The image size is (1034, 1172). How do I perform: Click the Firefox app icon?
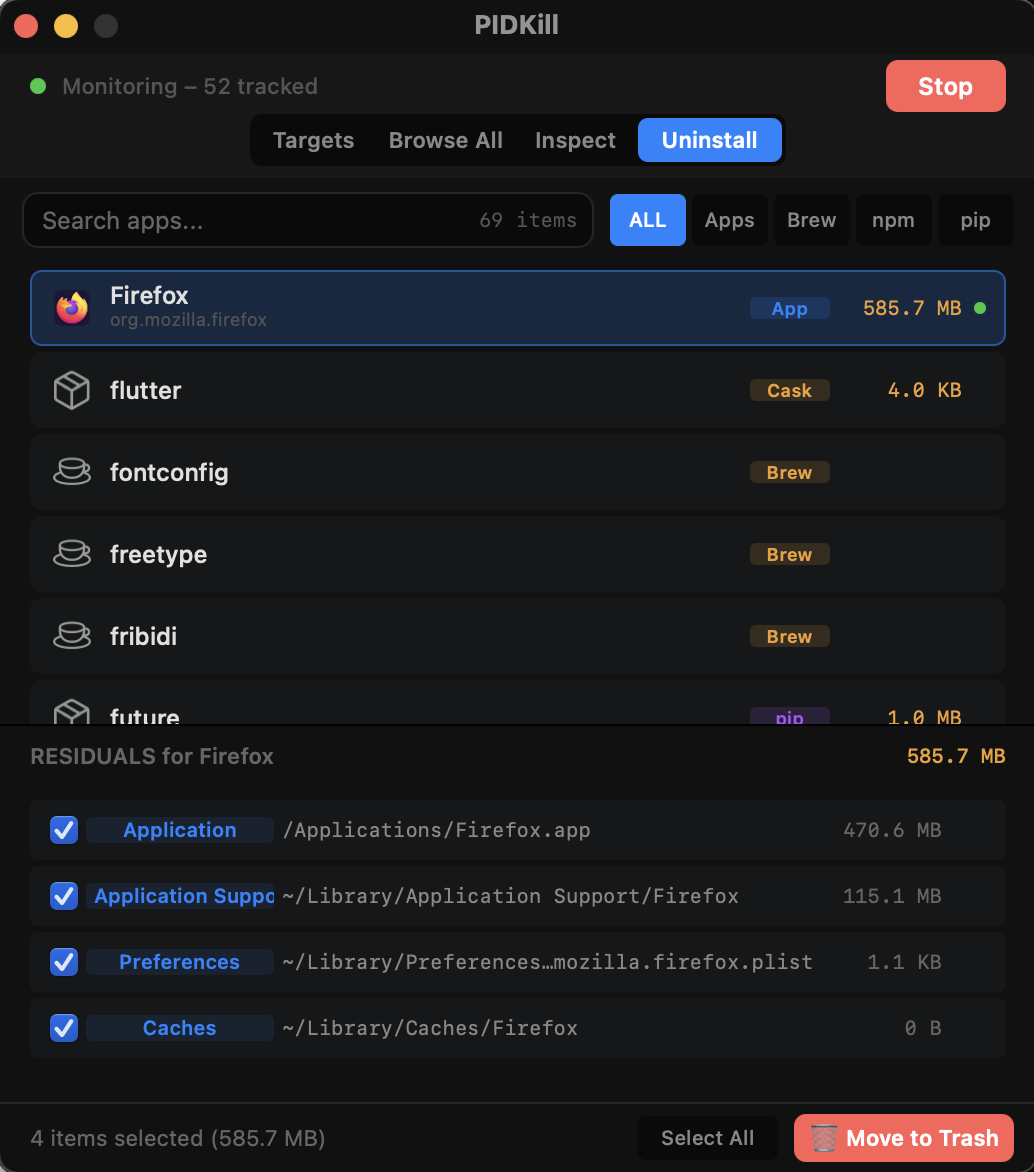tap(71, 308)
